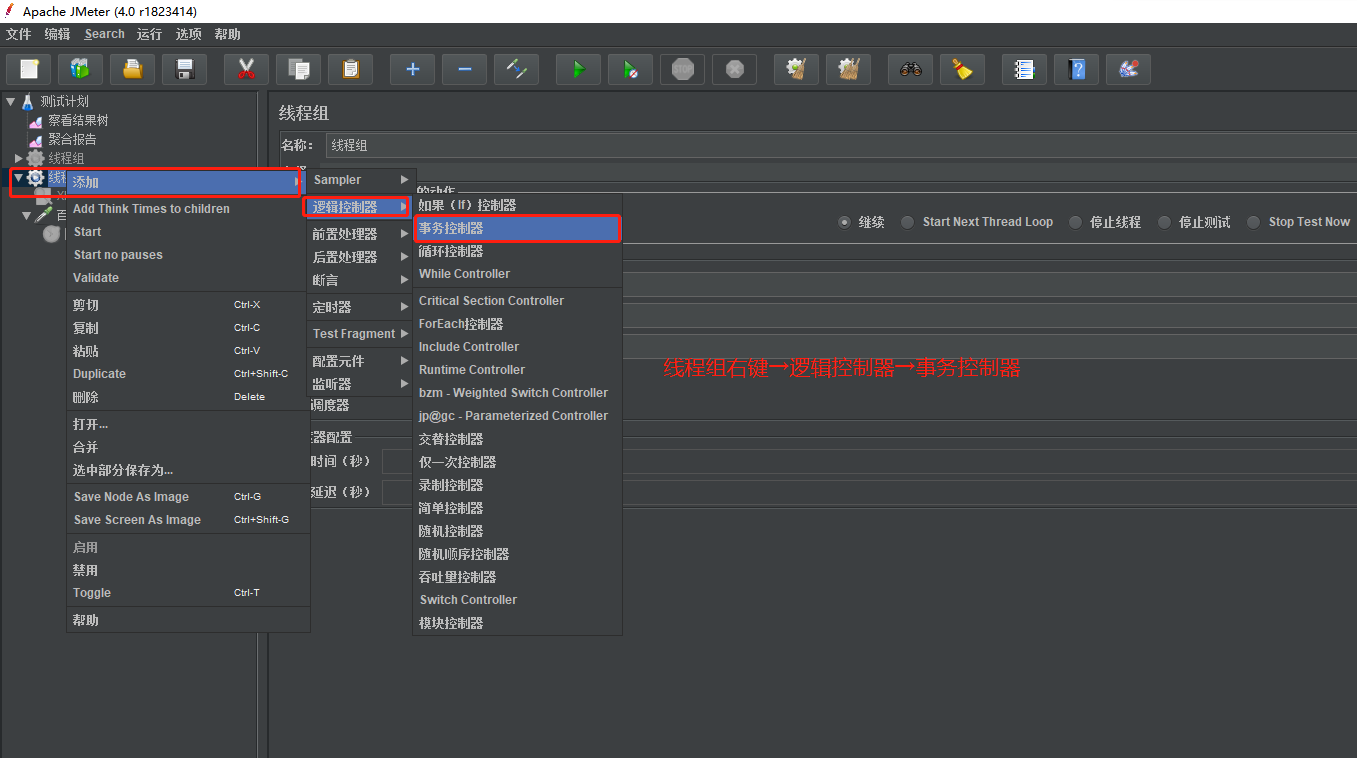
Task: Click the Stop toolbar icon
Action: pos(682,69)
